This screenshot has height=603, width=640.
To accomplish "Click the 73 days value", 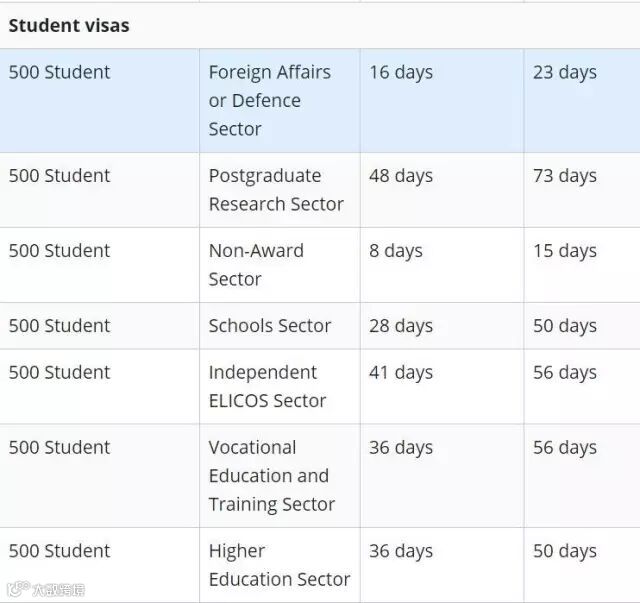I will [x=564, y=175].
